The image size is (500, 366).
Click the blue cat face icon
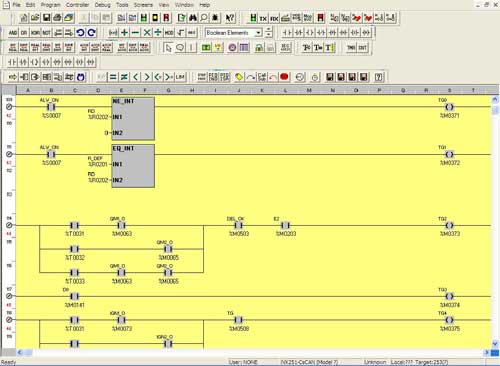(x=80, y=77)
